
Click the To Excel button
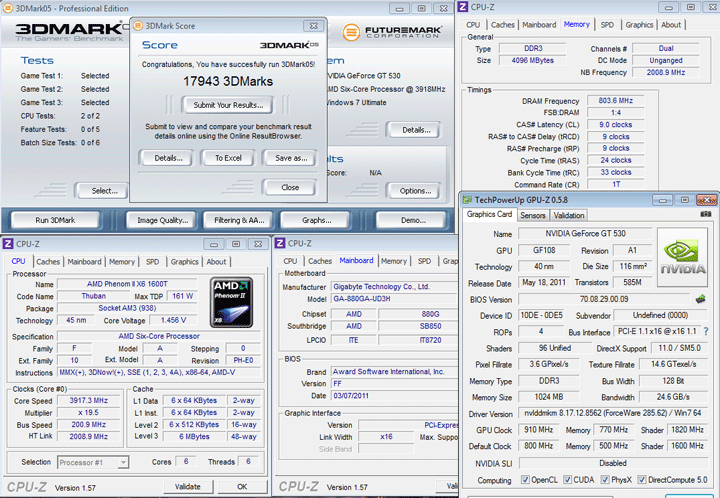click(228, 158)
